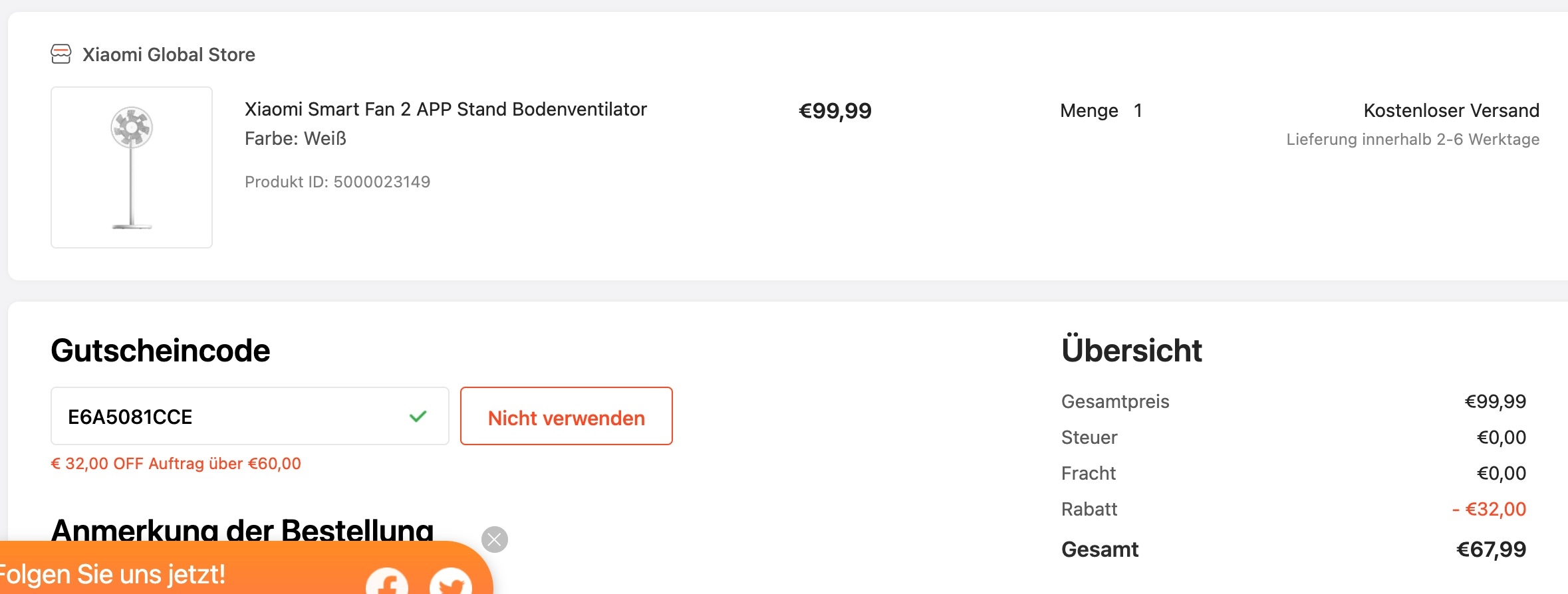This screenshot has width=1568, height=594.
Task: Click the Produkt ID number text
Action: 382,182
